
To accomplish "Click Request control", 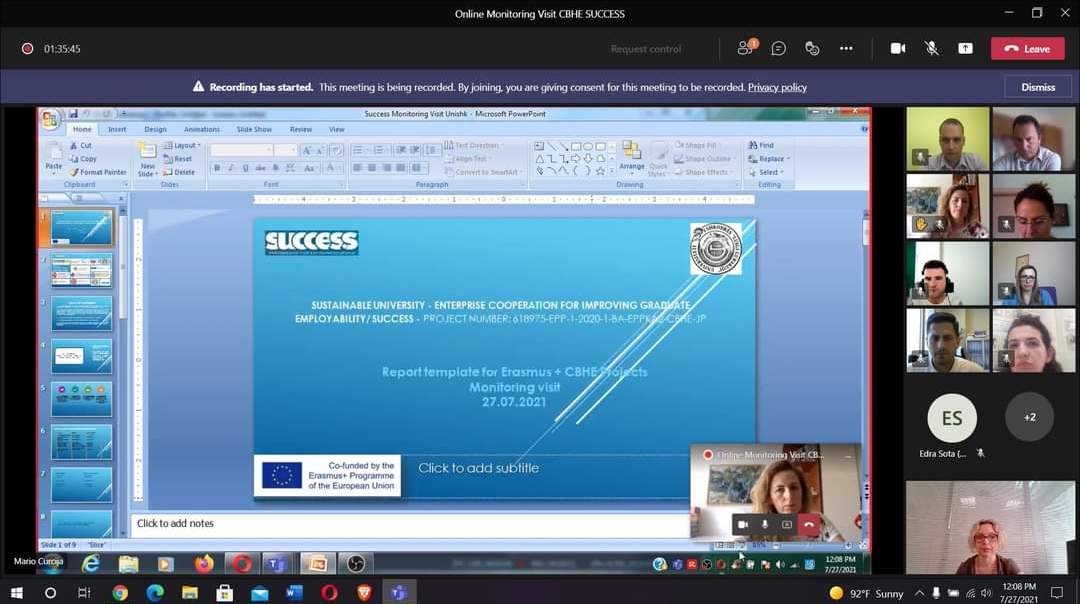I will coord(645,49).
